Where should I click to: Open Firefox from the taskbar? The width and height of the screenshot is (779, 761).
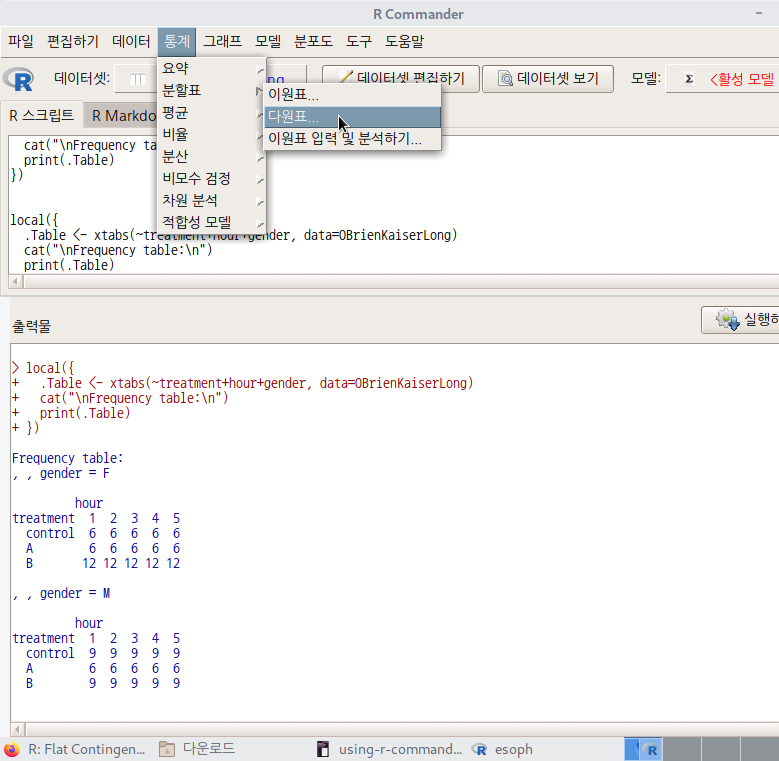tap(11, 749)
